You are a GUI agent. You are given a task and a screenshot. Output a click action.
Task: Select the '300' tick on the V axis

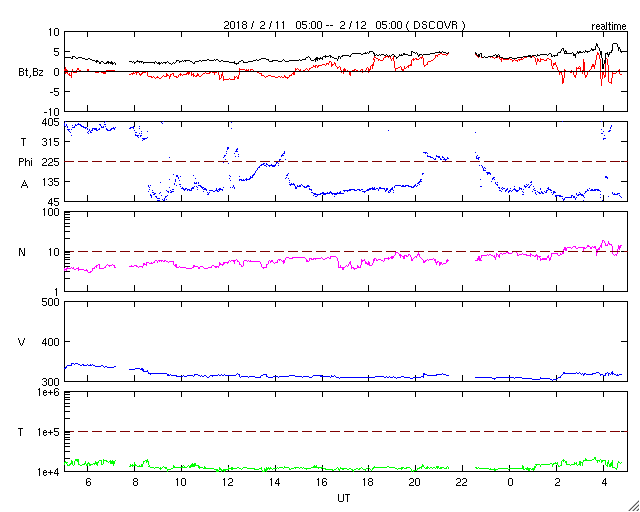(x=51, y=381)
